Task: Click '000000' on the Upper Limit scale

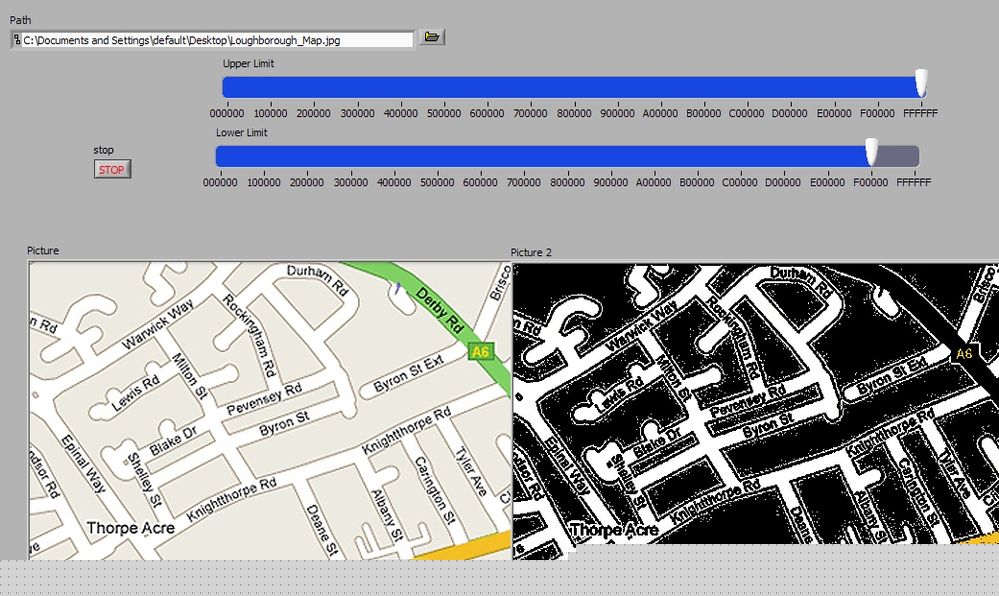Action: [x=227, y=113]
